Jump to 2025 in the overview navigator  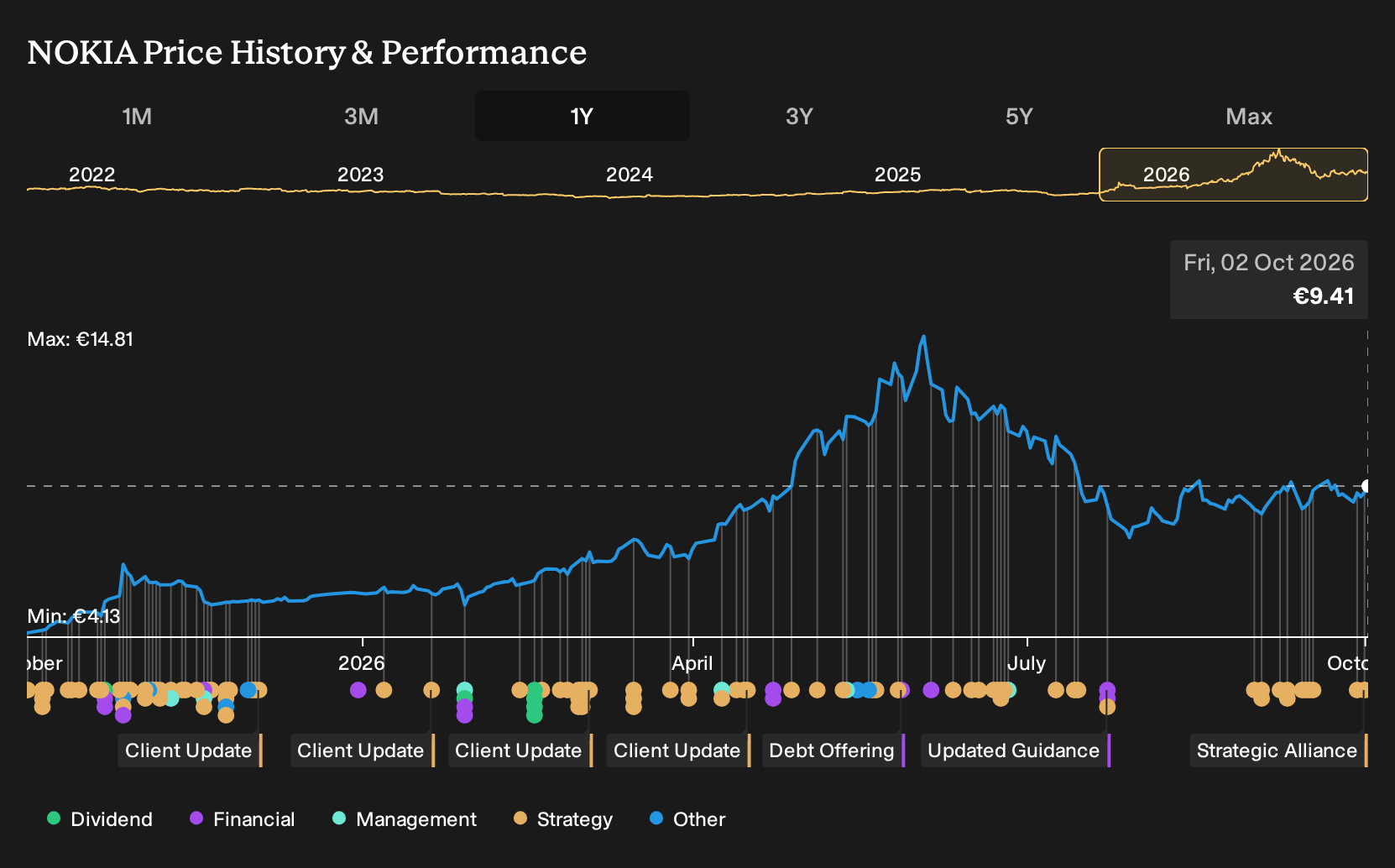point(897,175)
